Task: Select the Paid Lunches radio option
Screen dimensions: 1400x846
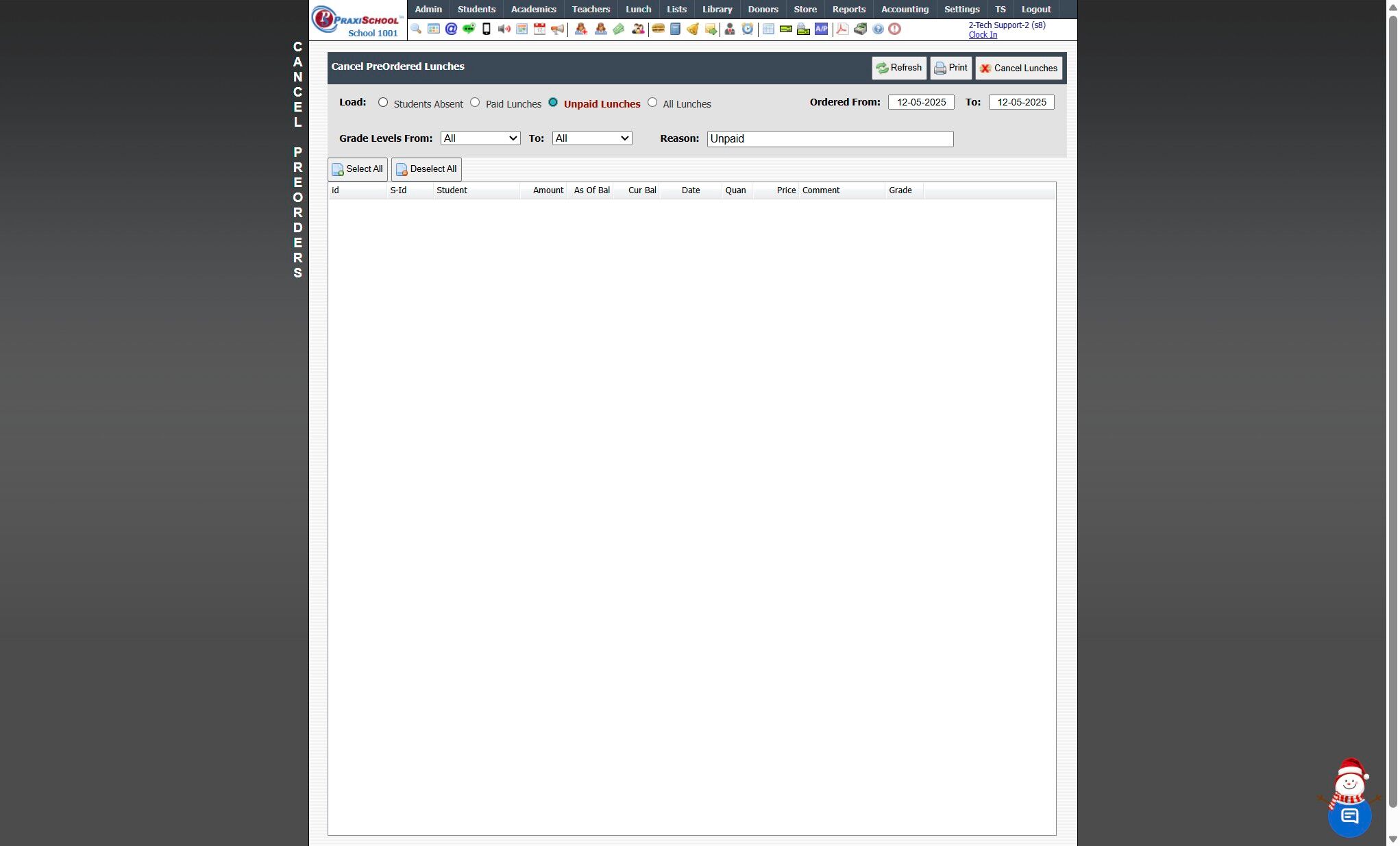Action: pyautogui.click(x=475, y=102)
